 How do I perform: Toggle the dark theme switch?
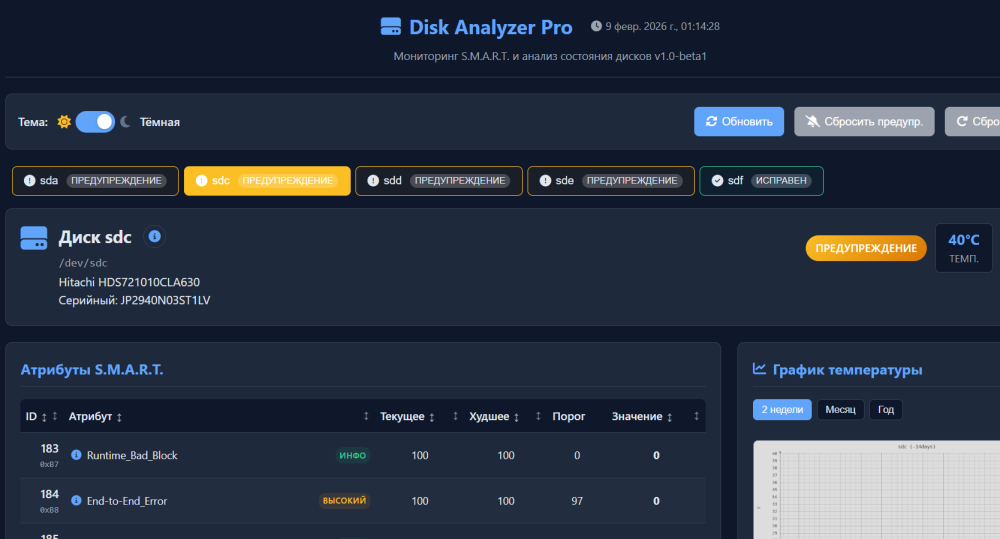coord(95,122)
